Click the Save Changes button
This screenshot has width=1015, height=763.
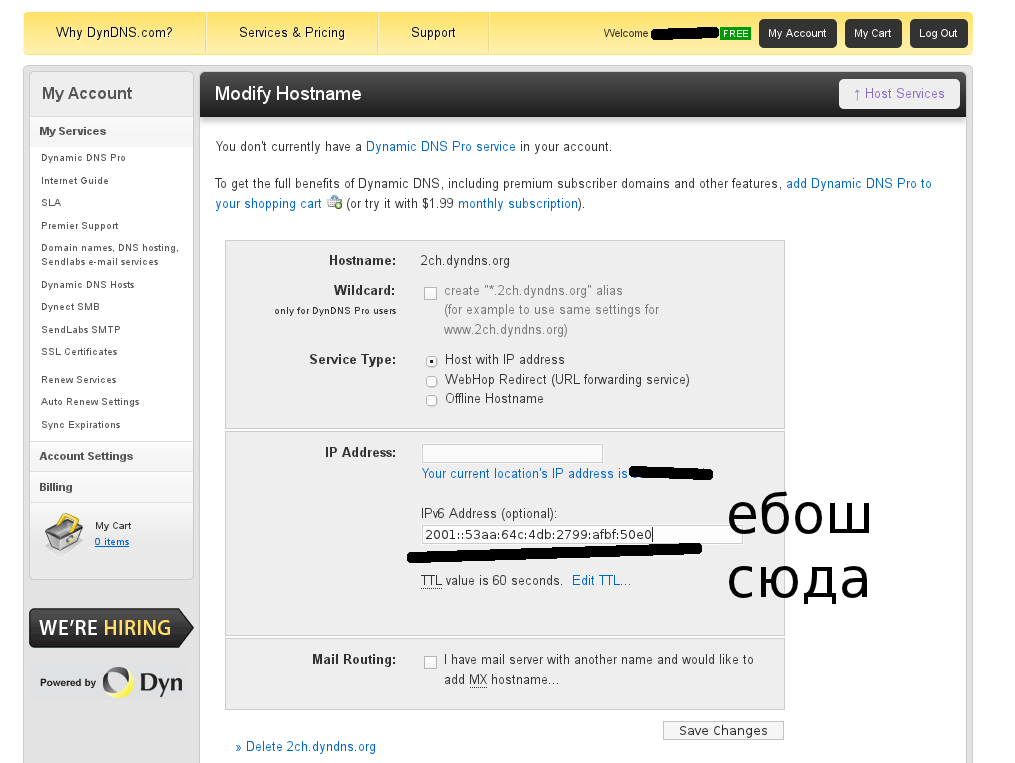(723, 731)
